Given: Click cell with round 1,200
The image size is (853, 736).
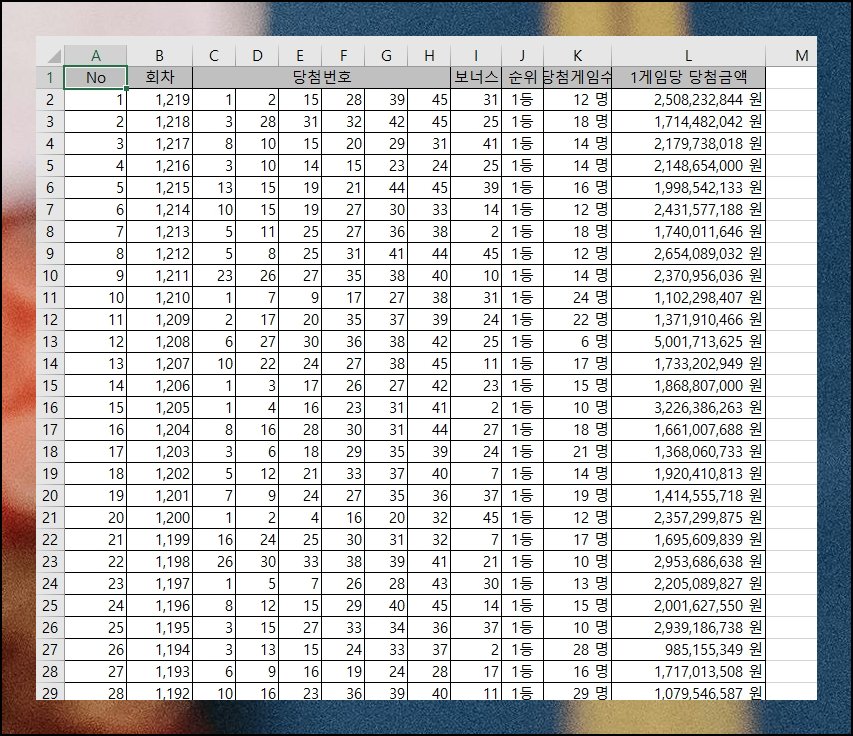Looking at the screenshot, I should pyautogui.click(x=159, y=517).
